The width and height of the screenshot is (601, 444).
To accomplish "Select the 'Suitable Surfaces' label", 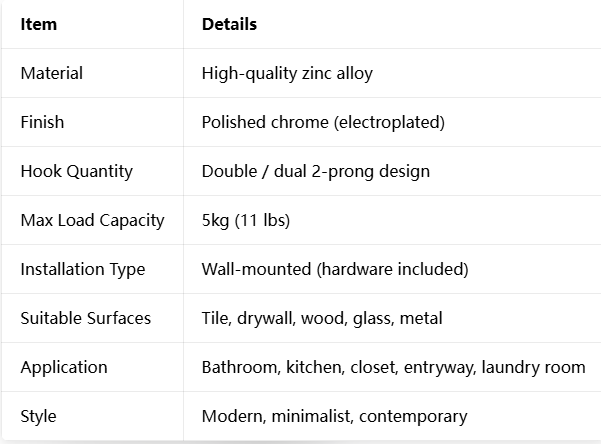I will pos(86,318).
